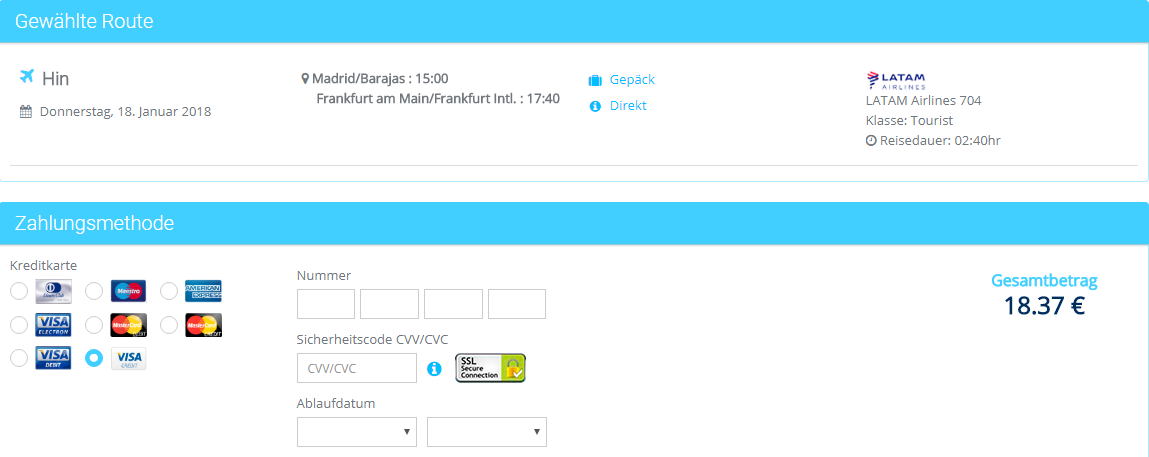This screenshot has height=457, width=1149.
Task: Click the MasterCard Debit card logo
Action: coord(128,324)
